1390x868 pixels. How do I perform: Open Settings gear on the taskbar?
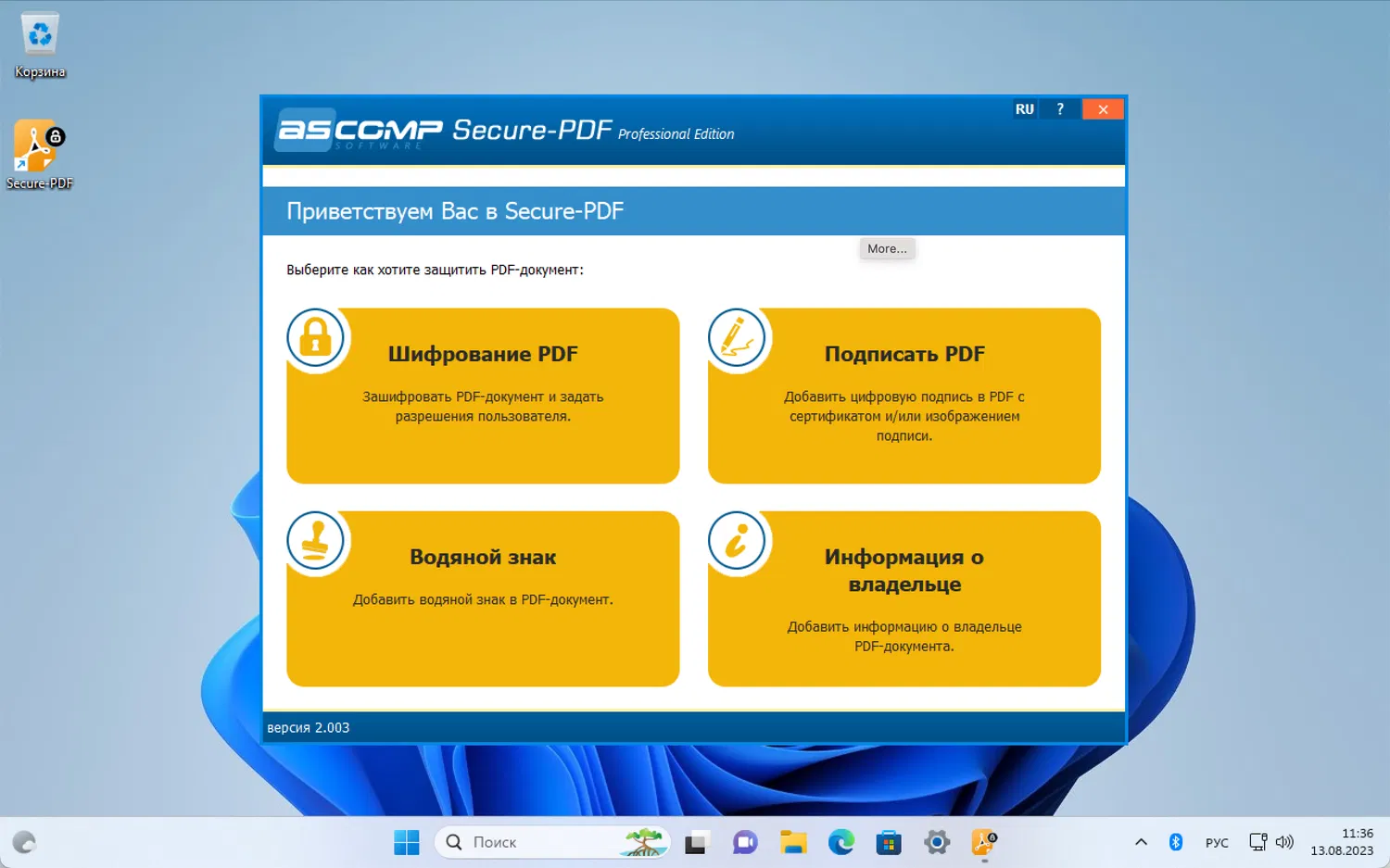pyautogui.click(x=937, y=842)
